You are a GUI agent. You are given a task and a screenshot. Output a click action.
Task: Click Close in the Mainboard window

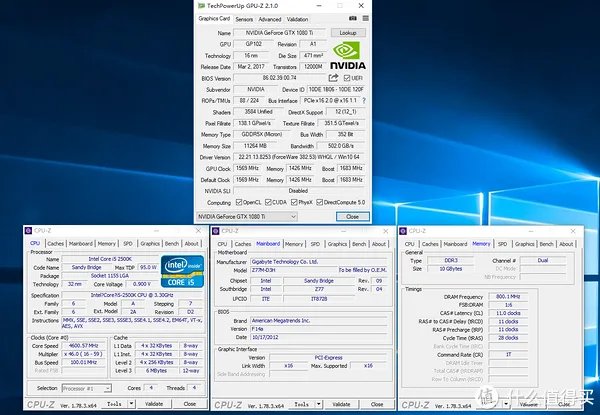click(377, 404)
